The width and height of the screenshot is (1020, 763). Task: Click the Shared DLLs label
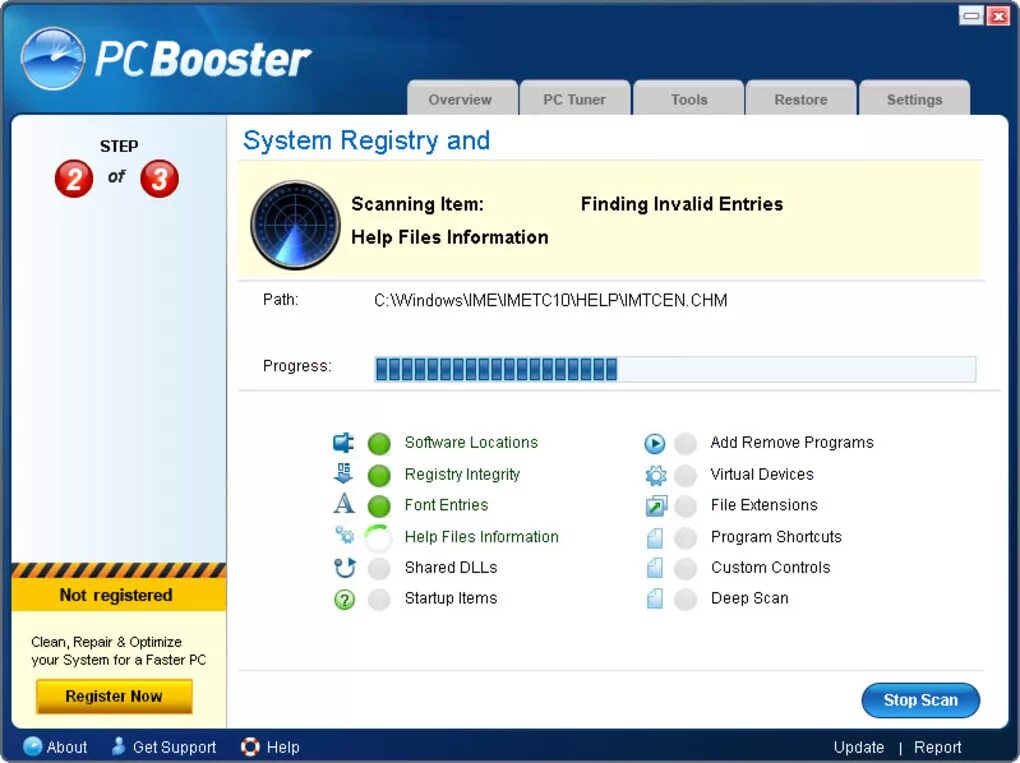click(451, 567)
